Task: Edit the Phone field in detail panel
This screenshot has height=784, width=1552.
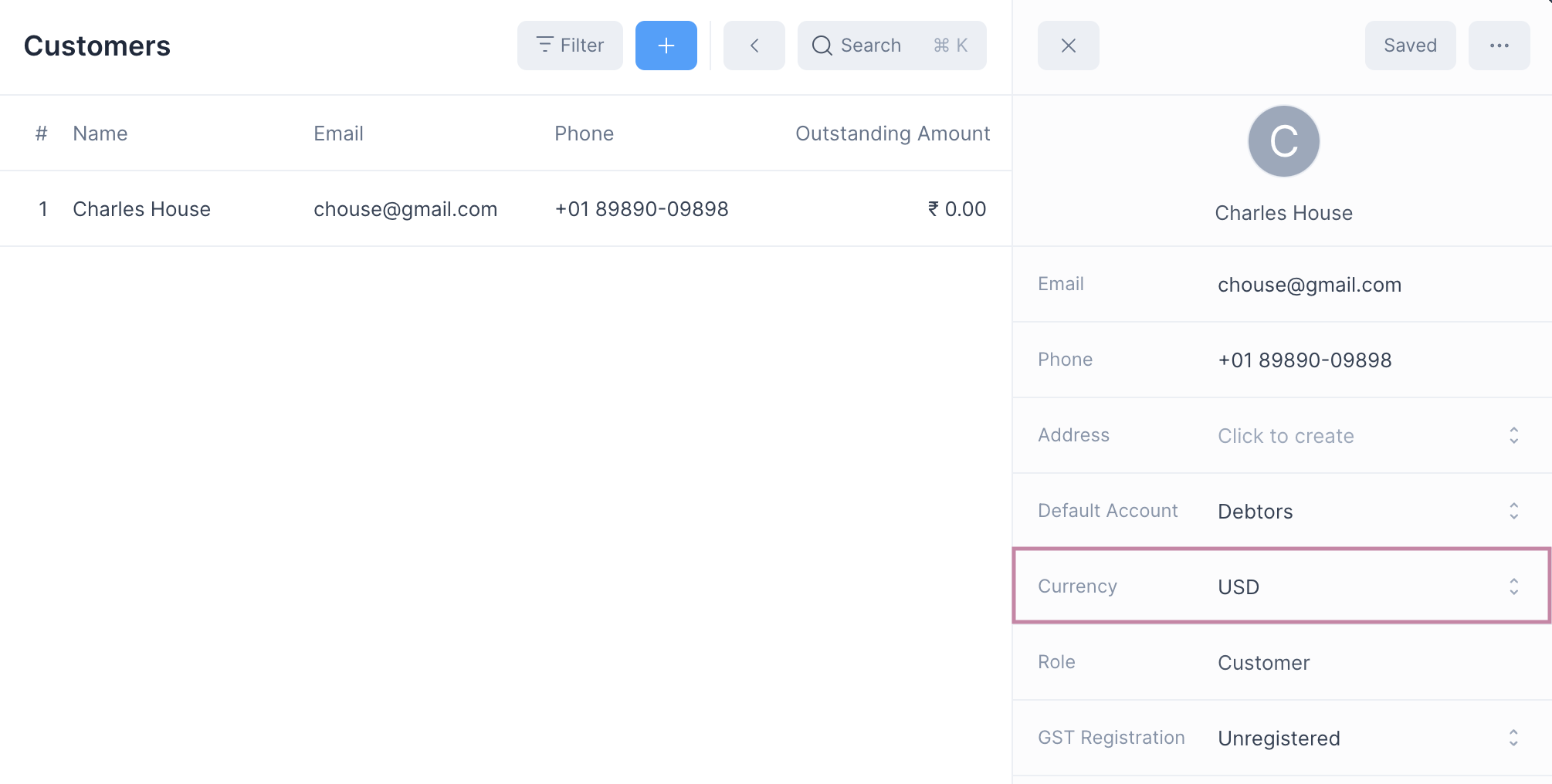Action: (x=1304, y=360)
